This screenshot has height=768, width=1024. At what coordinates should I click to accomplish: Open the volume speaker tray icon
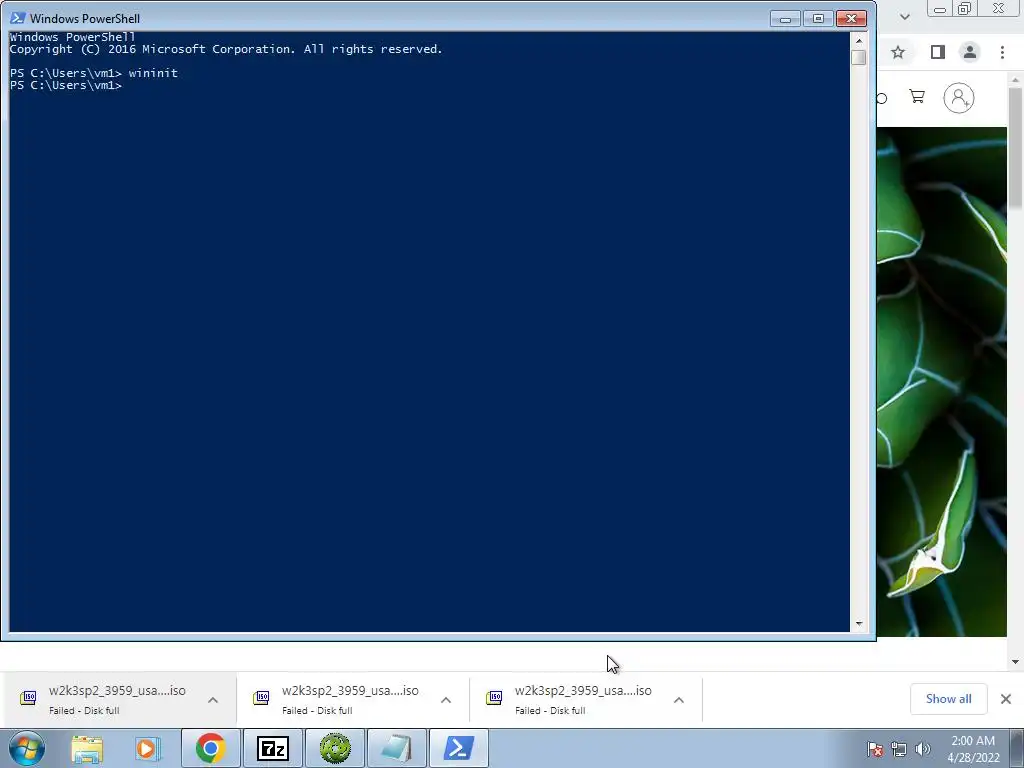click(923, 749)
